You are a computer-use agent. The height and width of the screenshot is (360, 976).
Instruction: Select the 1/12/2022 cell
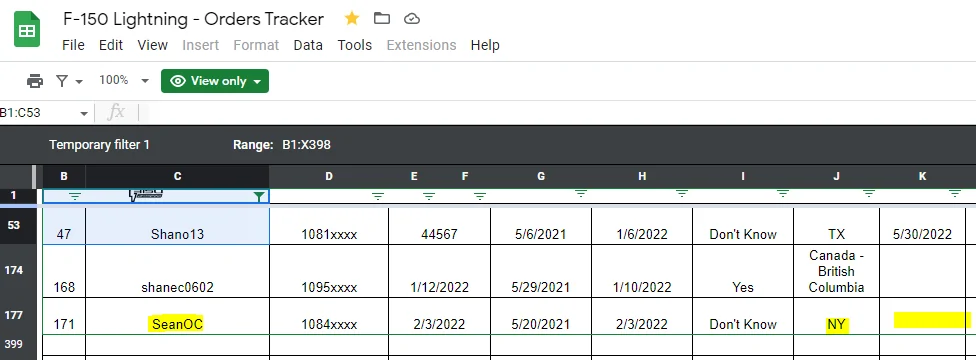click(439, 271)
